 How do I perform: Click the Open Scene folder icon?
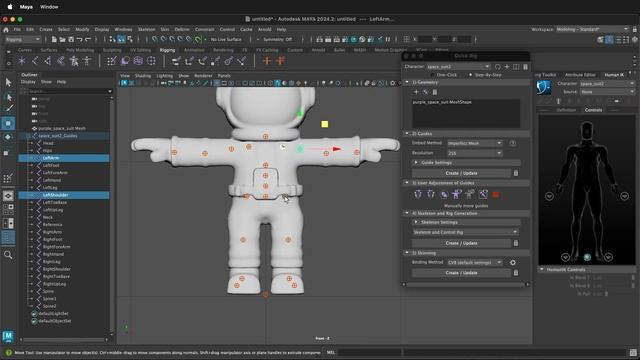click(62, 40)
